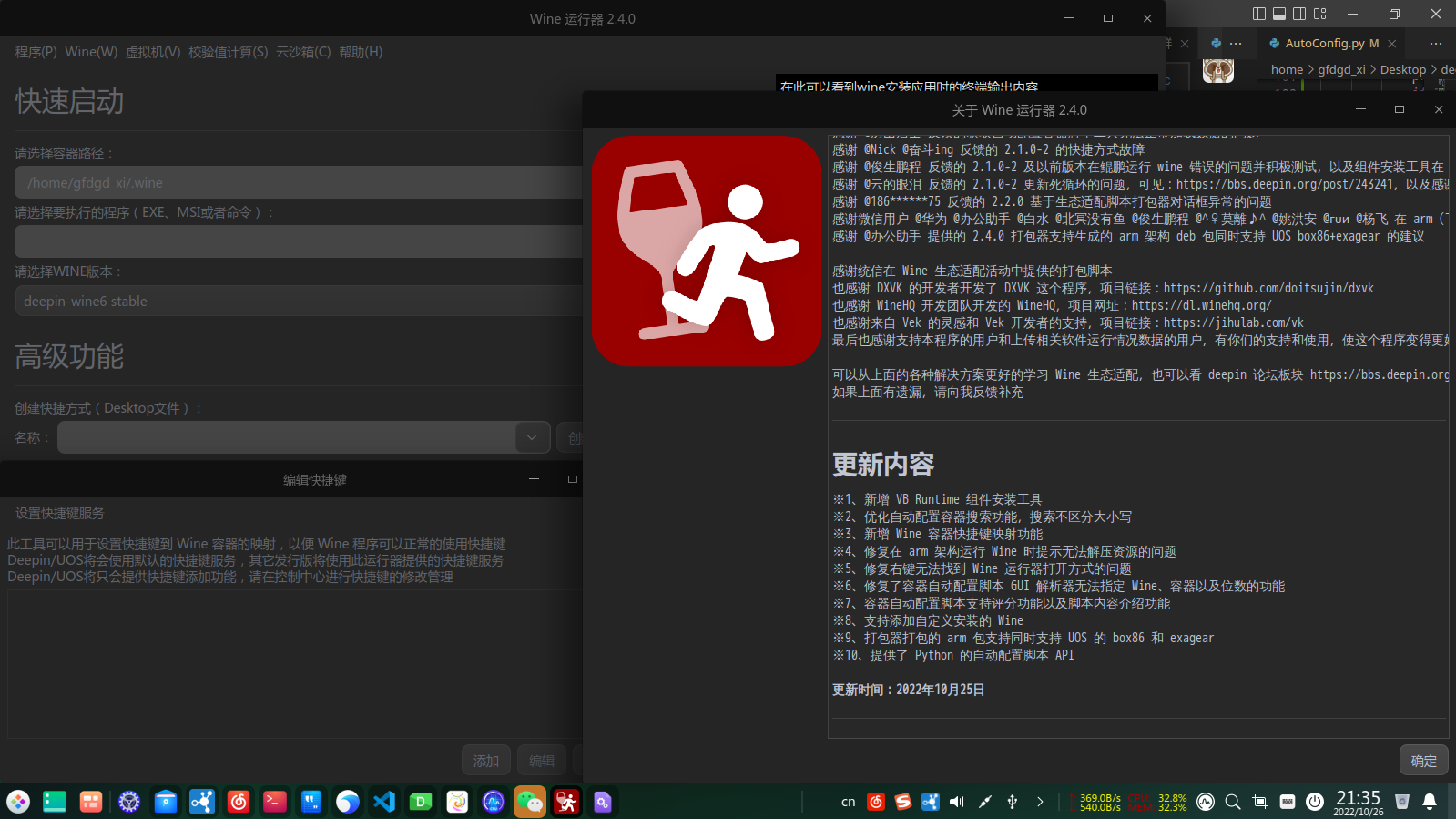This screenshot has height=819, width=1456.
Task: Click the screenshot capture tray icon
Action: click(1260, 802)
